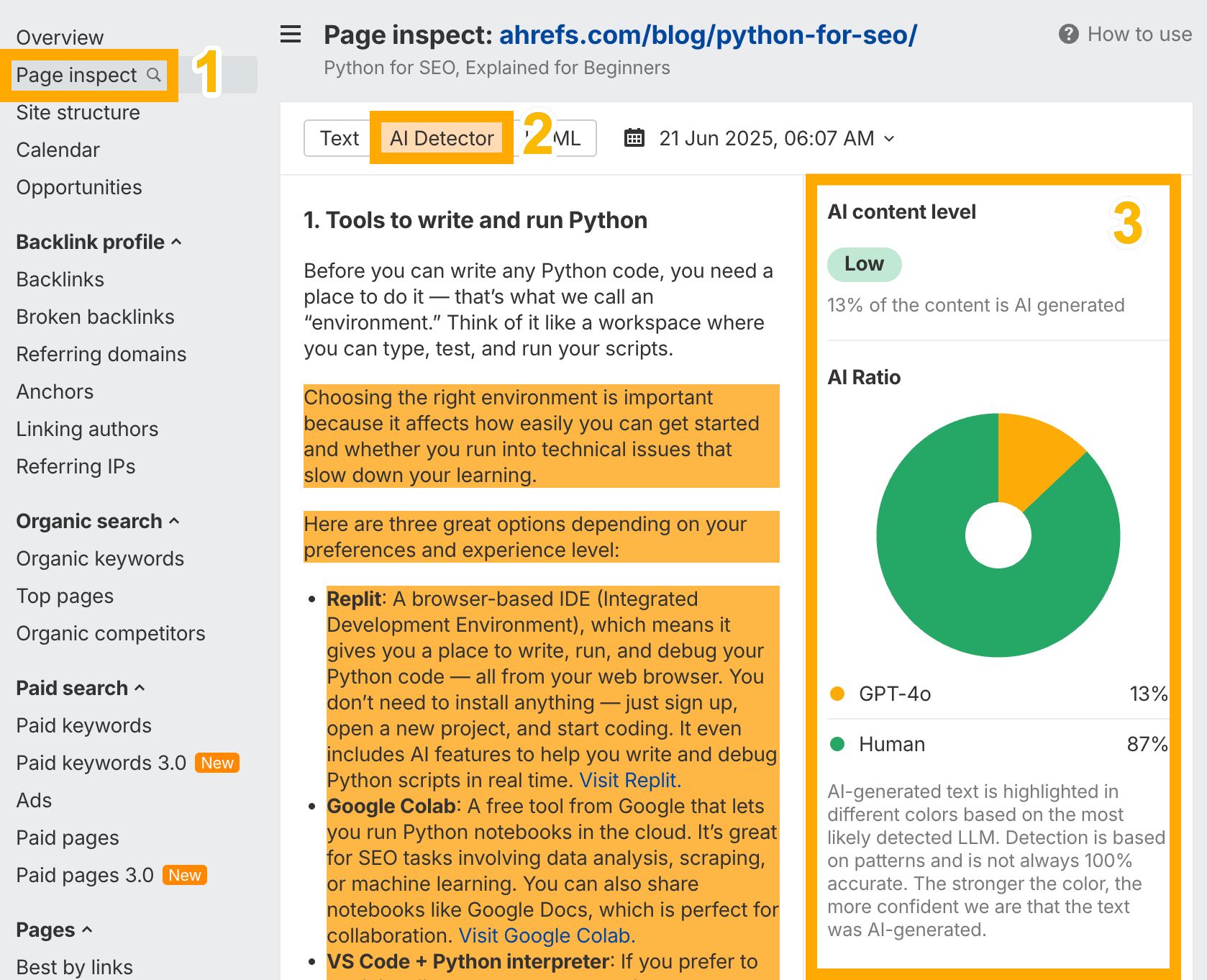The image size is (1207, 980).
Task: Open the hamburger navigation menu
Action: [290, 34]
